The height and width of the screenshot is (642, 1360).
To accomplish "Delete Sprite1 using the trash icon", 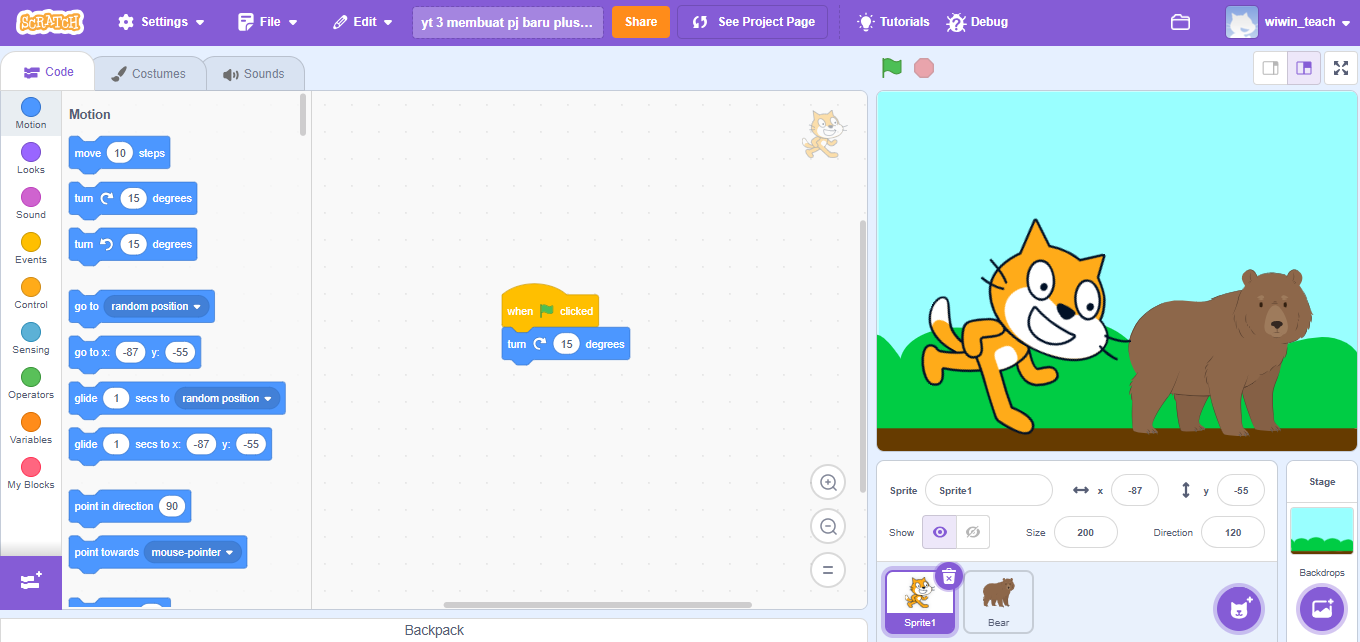I will coord(949,576).
